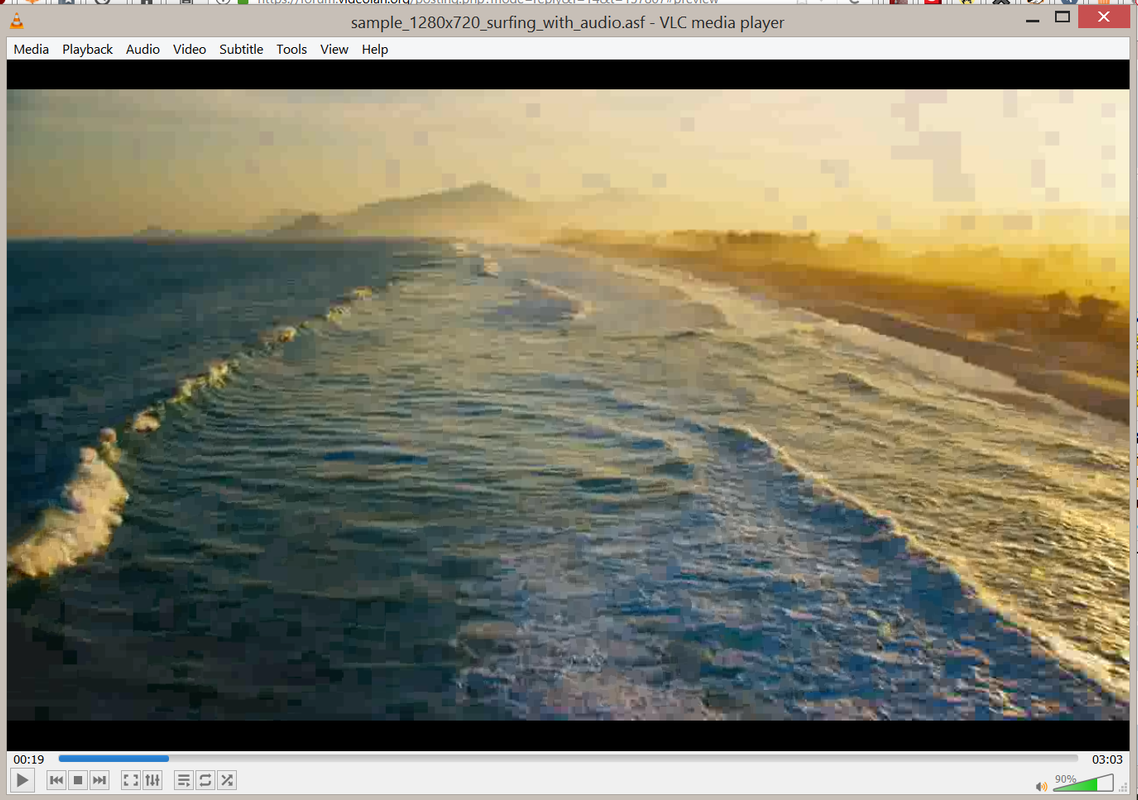Open the View menu

(335, 49)
